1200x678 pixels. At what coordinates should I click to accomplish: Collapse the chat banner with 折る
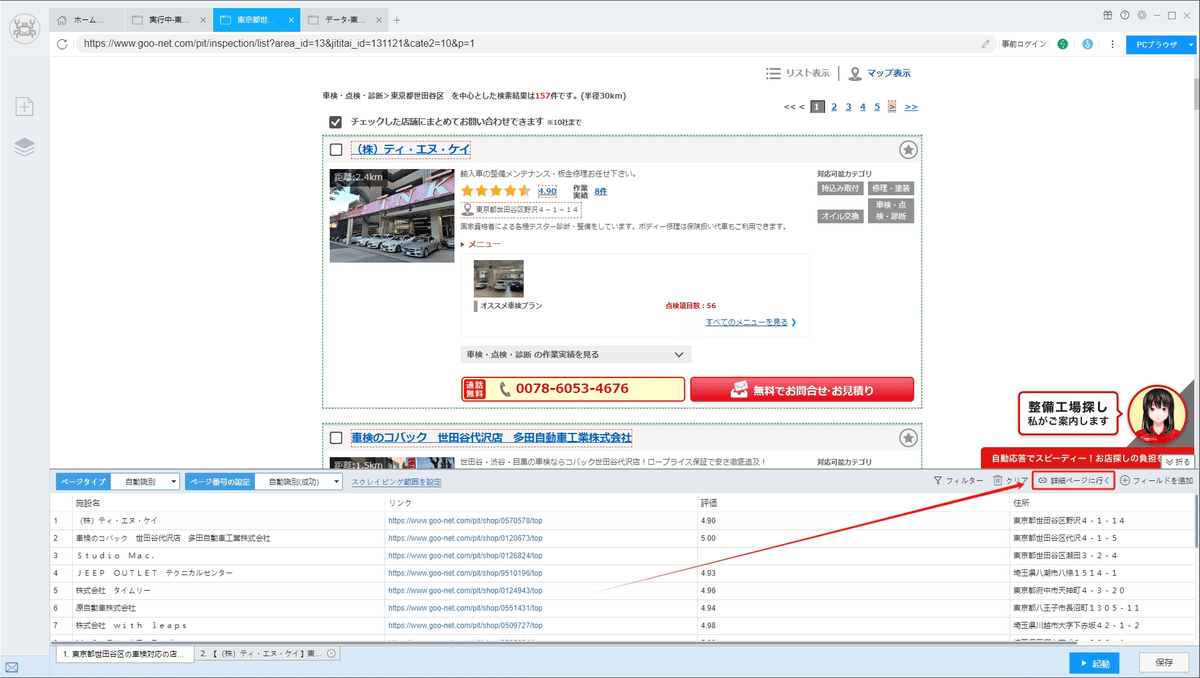pos(1177,462)
